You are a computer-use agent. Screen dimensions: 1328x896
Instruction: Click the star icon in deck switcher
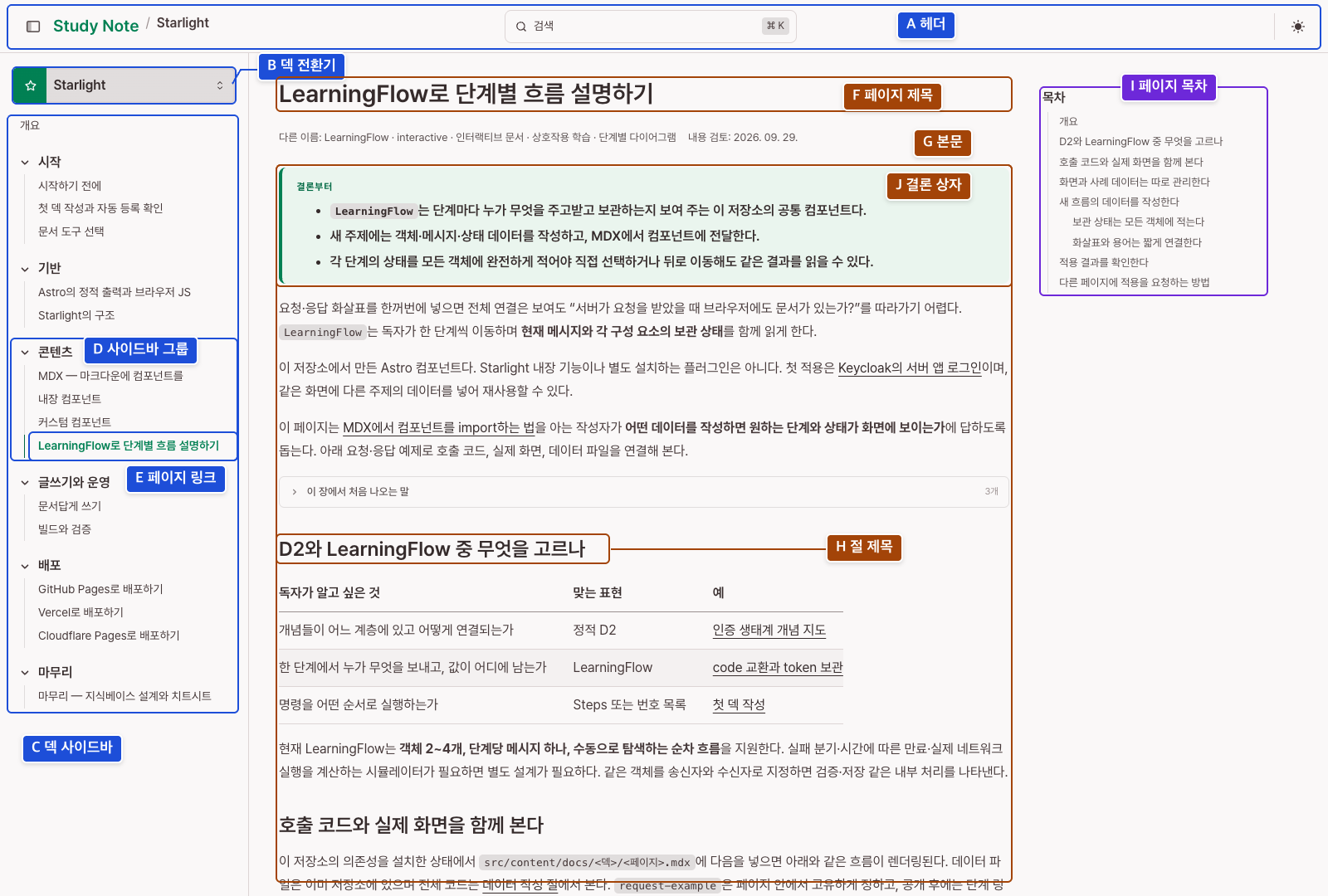point(31,85)
